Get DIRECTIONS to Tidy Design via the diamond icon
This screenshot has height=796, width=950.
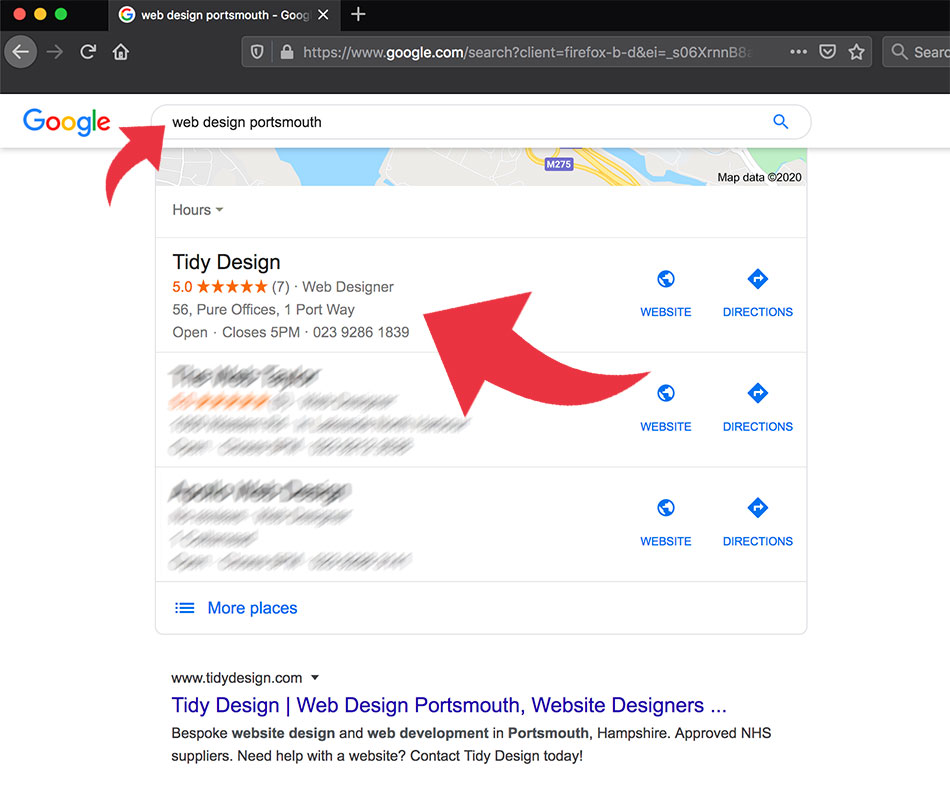pos(757,279)
